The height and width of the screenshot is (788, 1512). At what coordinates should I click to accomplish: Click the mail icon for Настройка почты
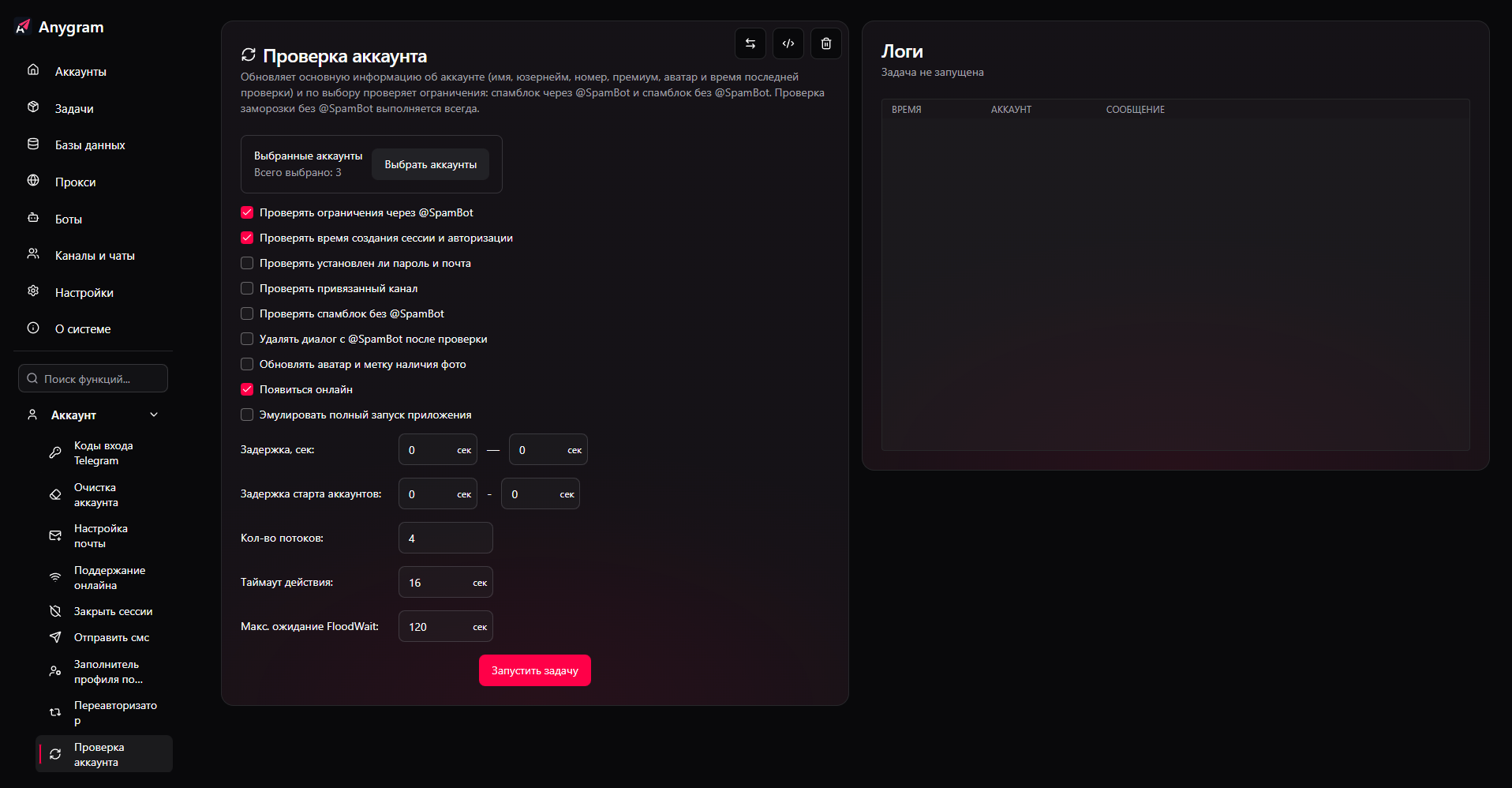(55, 535)
